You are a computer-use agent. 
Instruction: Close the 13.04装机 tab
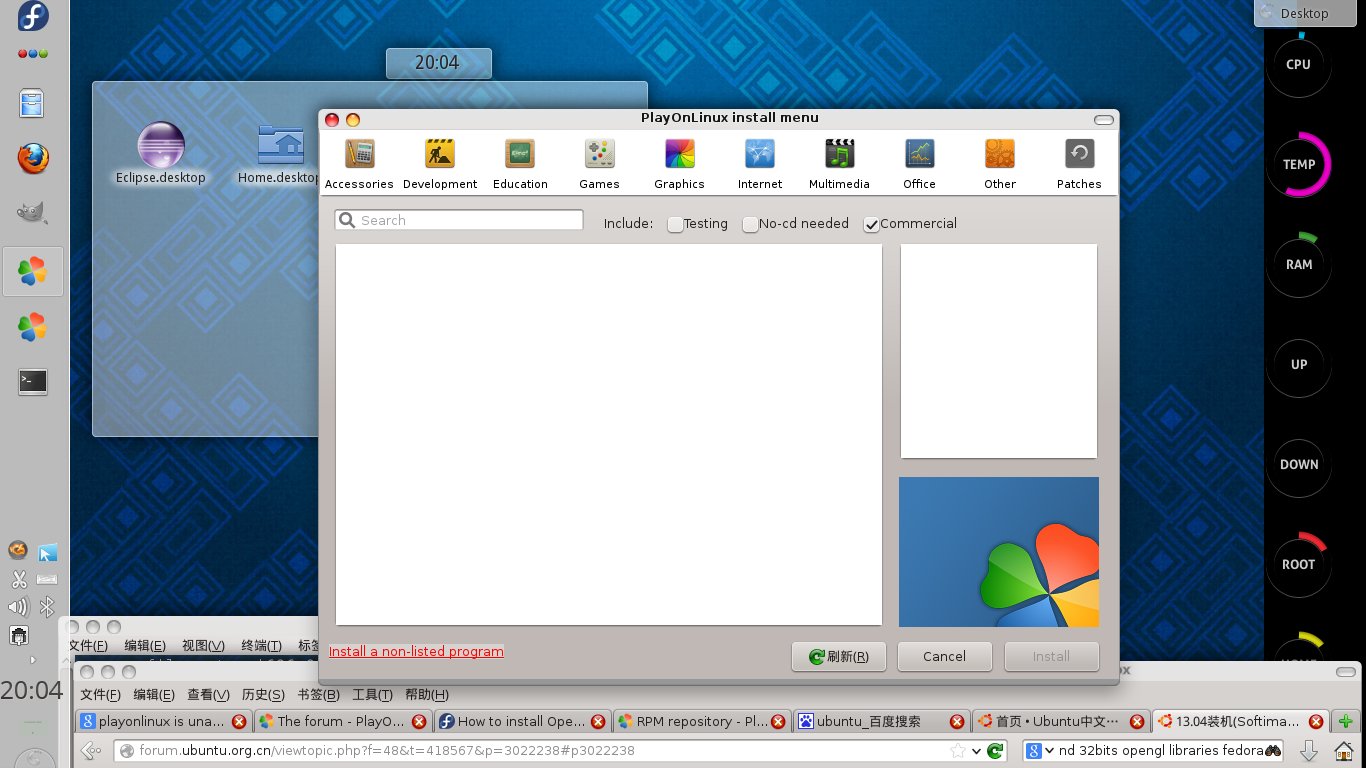1316,721
